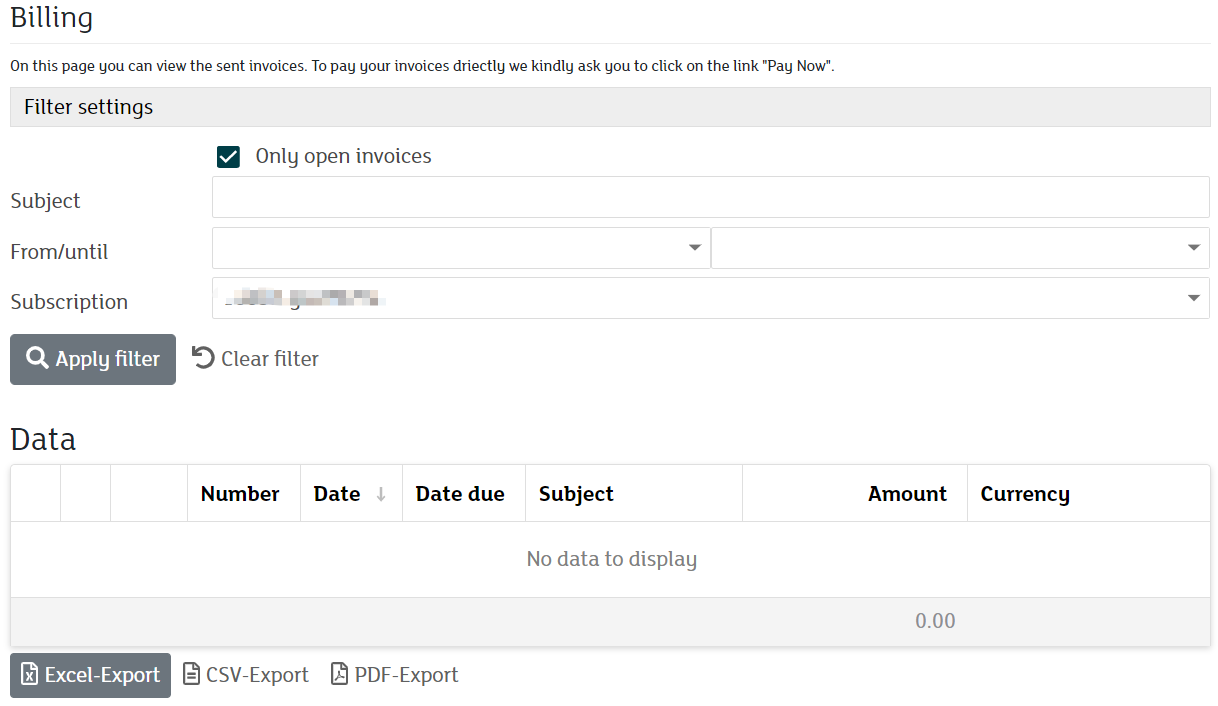Click the CSV document icon

coord(192,675)
